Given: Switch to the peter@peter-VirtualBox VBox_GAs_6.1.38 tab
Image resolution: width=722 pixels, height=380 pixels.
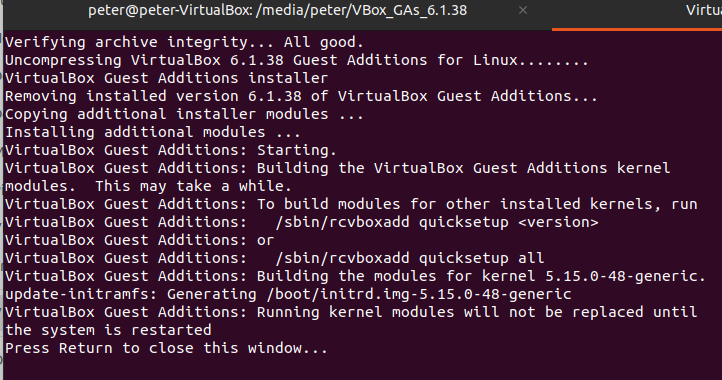Looking at the screenshot, I should click(277, 11).
